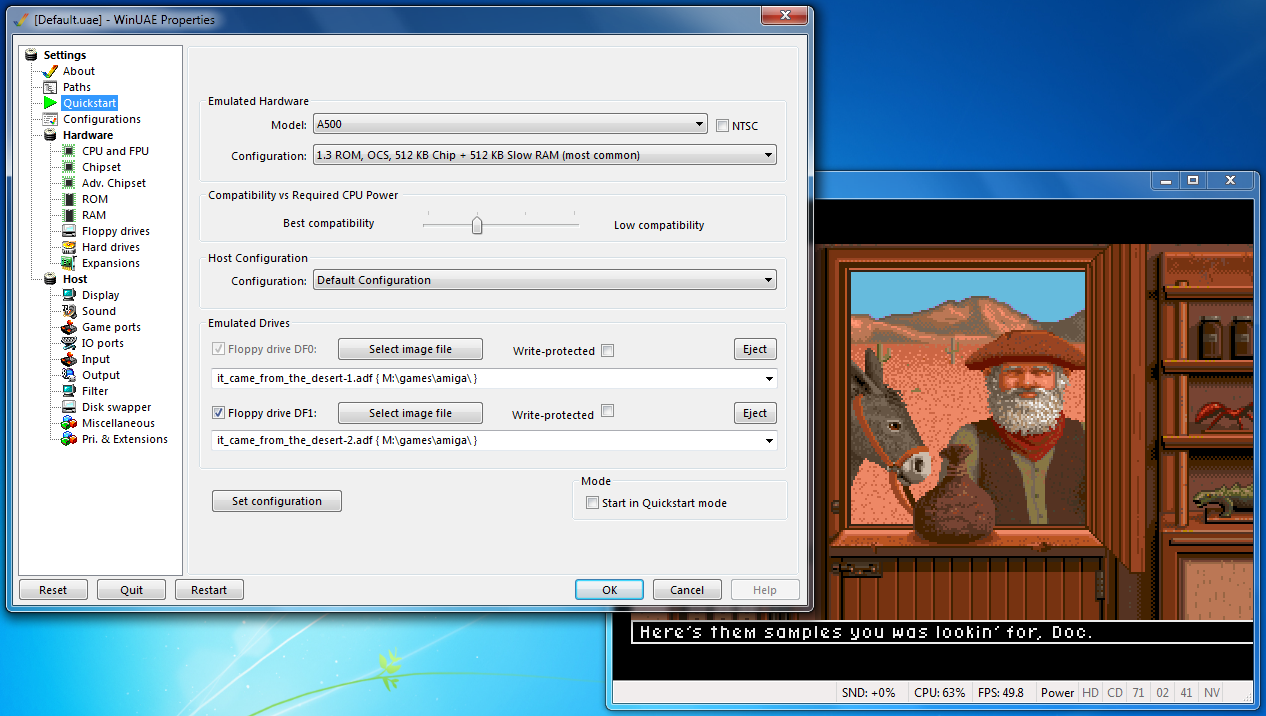Open Game ports settings label

[x=111, y=327]
